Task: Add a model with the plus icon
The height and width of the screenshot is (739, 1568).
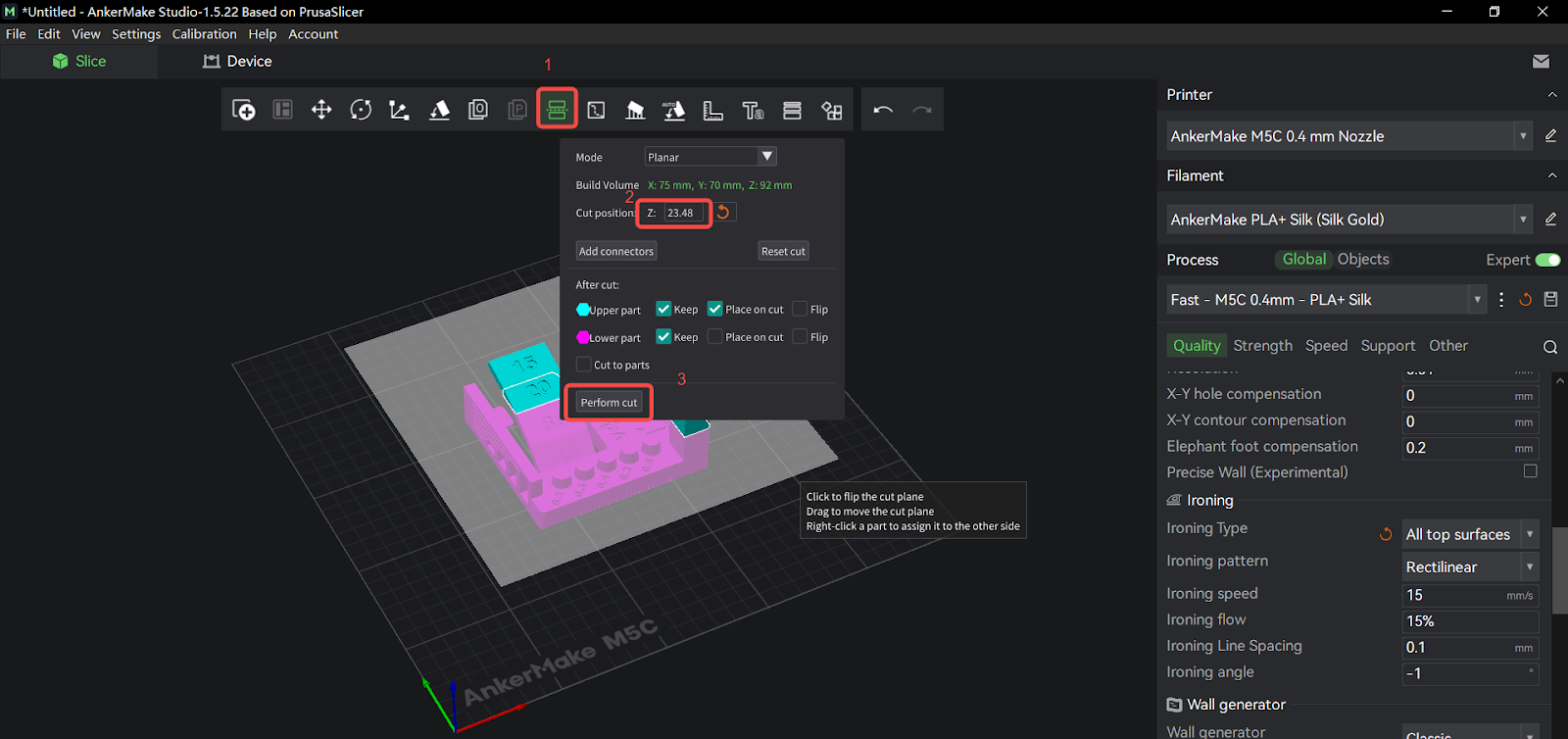Action: pyautogui.click(x=244, y=110)
